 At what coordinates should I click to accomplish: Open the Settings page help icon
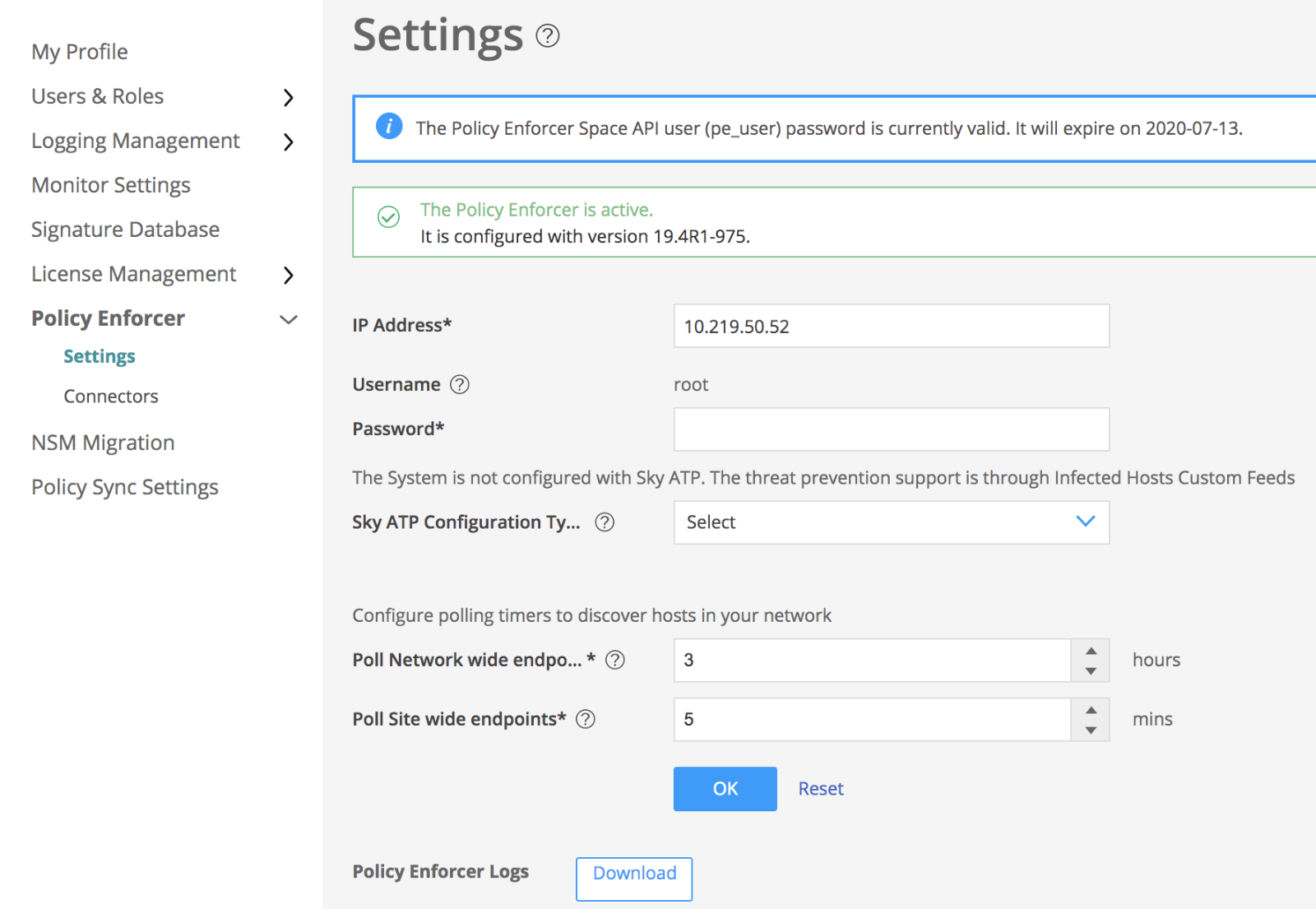548,36
